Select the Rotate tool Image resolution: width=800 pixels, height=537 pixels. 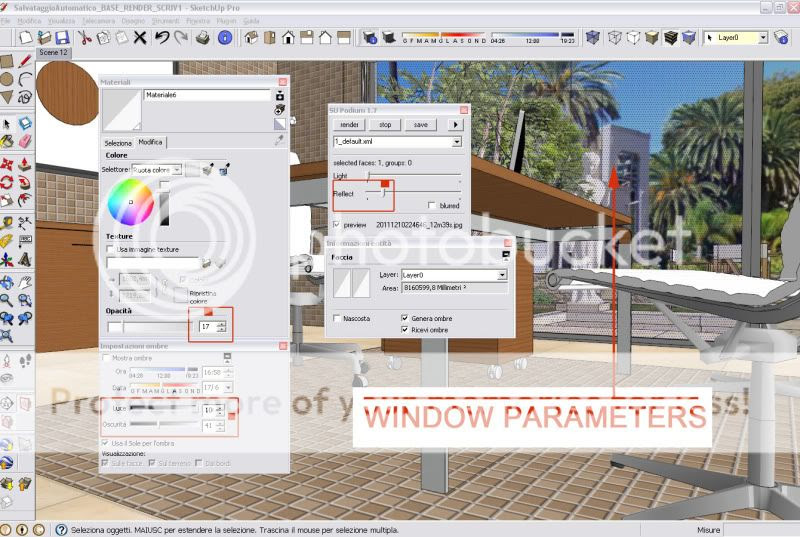pyautogui.click(x=7, y=182)
